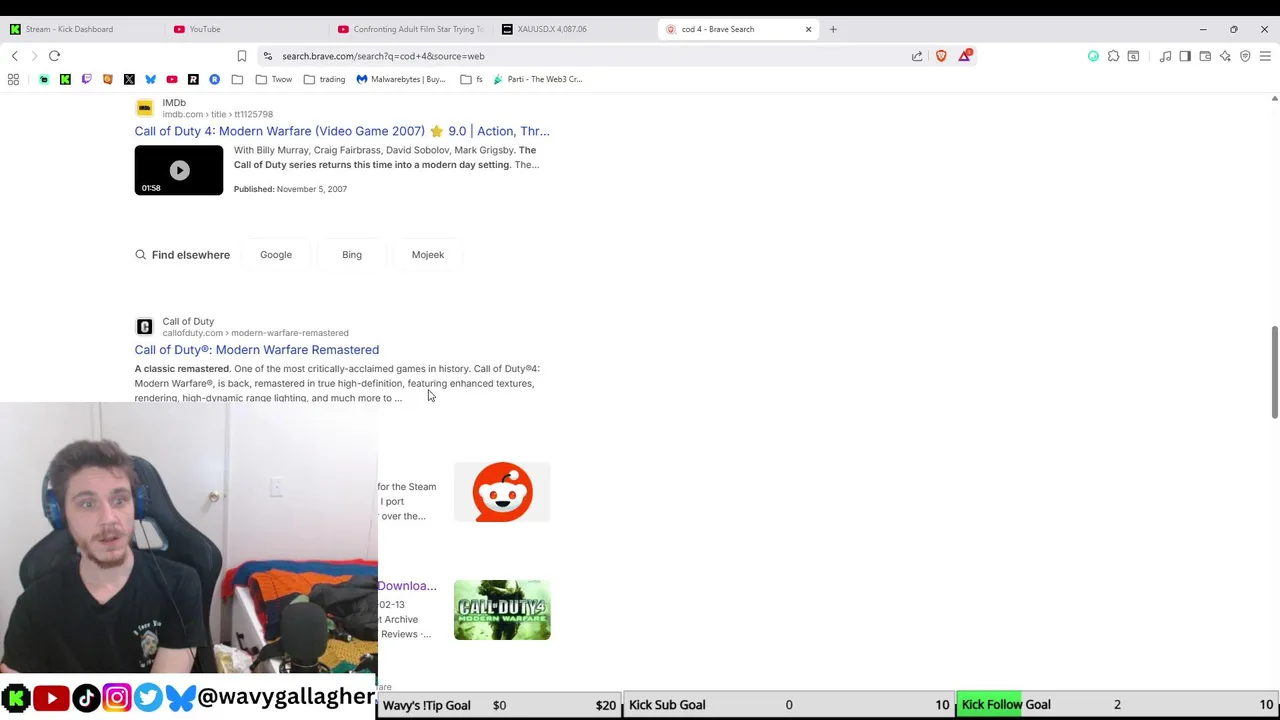The image size is (1280, 720).
Task: Click the Call of Duty site favicon
Action: (145, 327)
